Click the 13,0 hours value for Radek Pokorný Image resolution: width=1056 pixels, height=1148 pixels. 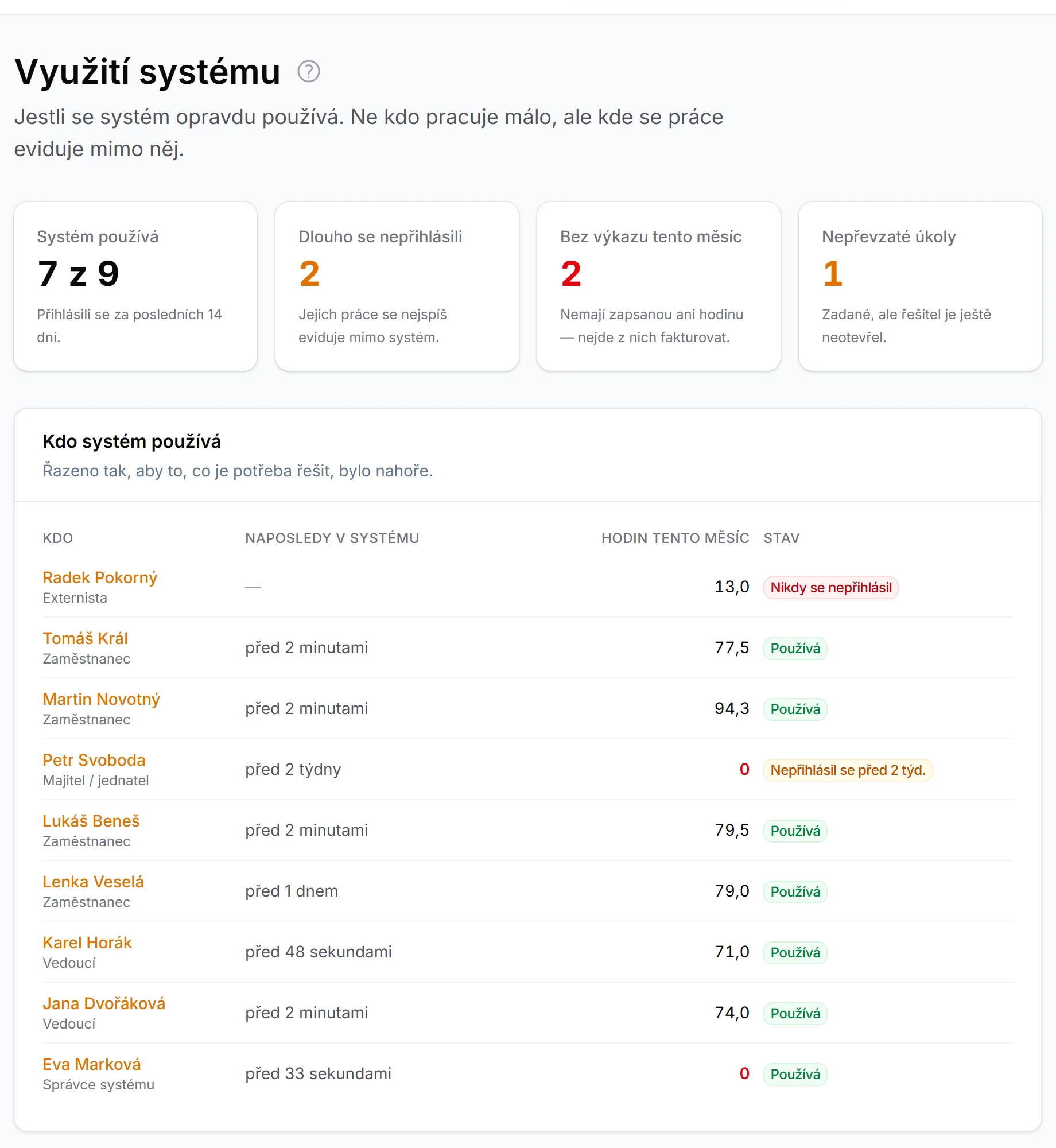tap(732, 587)
